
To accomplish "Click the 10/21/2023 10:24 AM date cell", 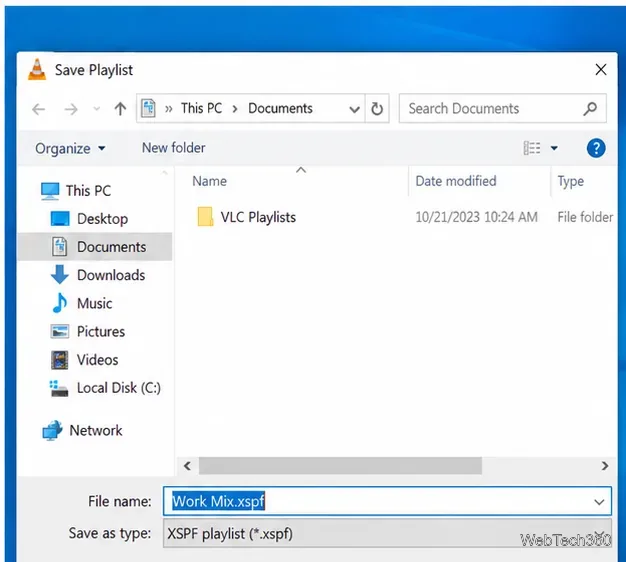I will point(476,217).
